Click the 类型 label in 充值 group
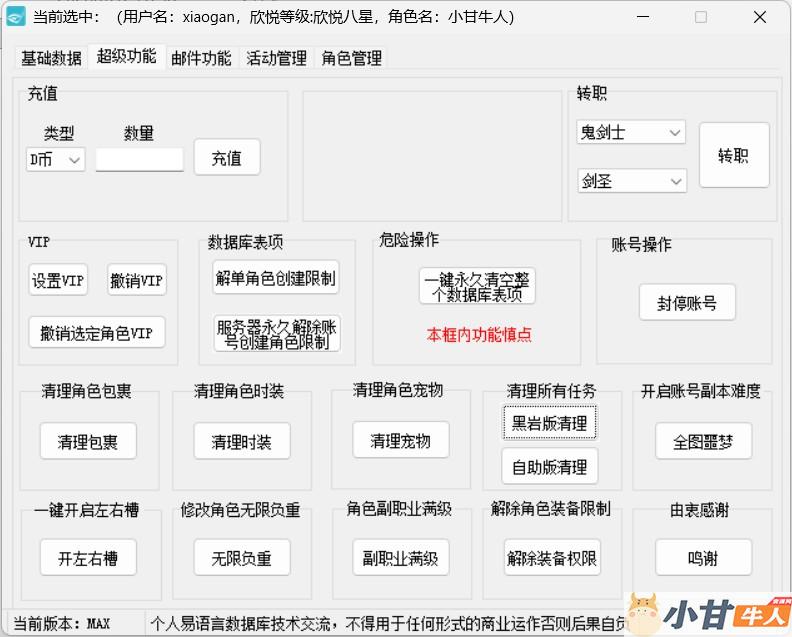The height and width of the screenshot is (637, 792). click(59, 133)
